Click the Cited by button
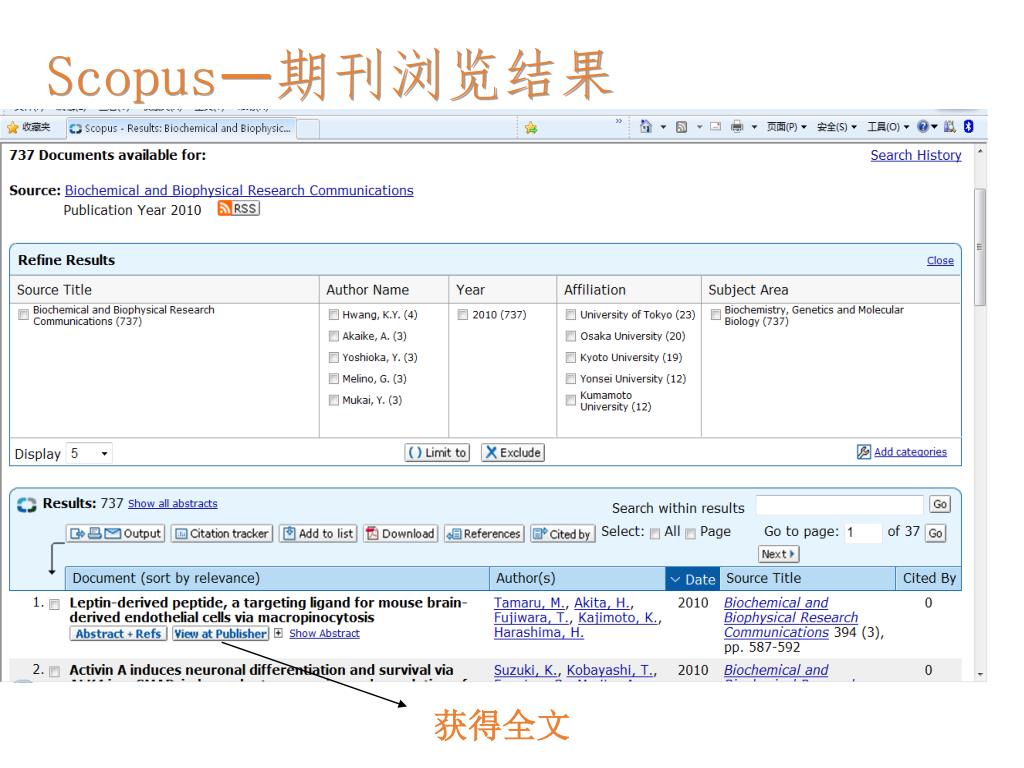The width and height of the screenshot is (1024, 768). pyautogui.click(x=562, y=534)
